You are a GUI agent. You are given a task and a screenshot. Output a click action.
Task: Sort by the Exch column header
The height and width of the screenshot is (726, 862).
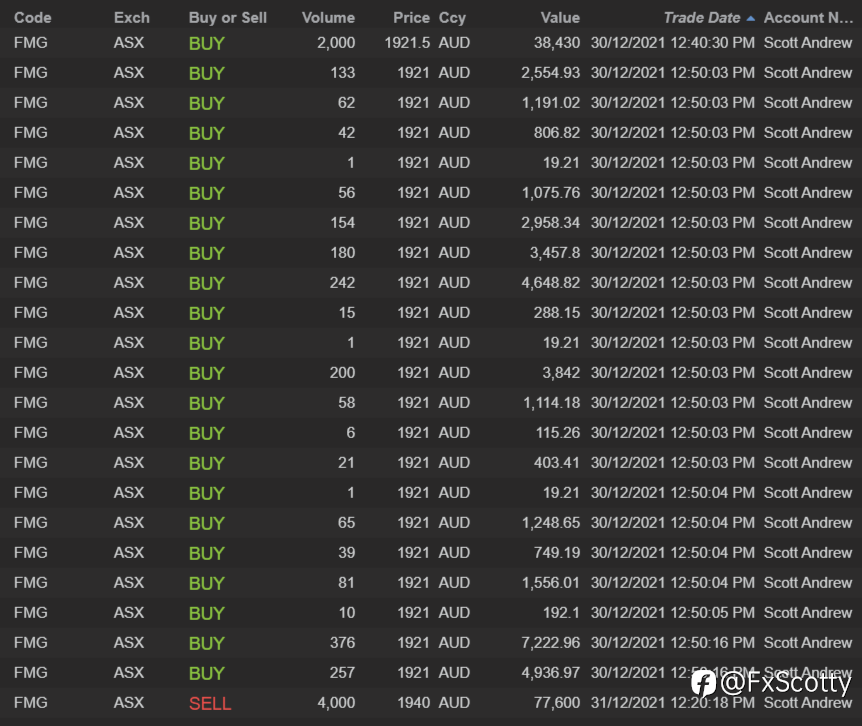[131, 18]
